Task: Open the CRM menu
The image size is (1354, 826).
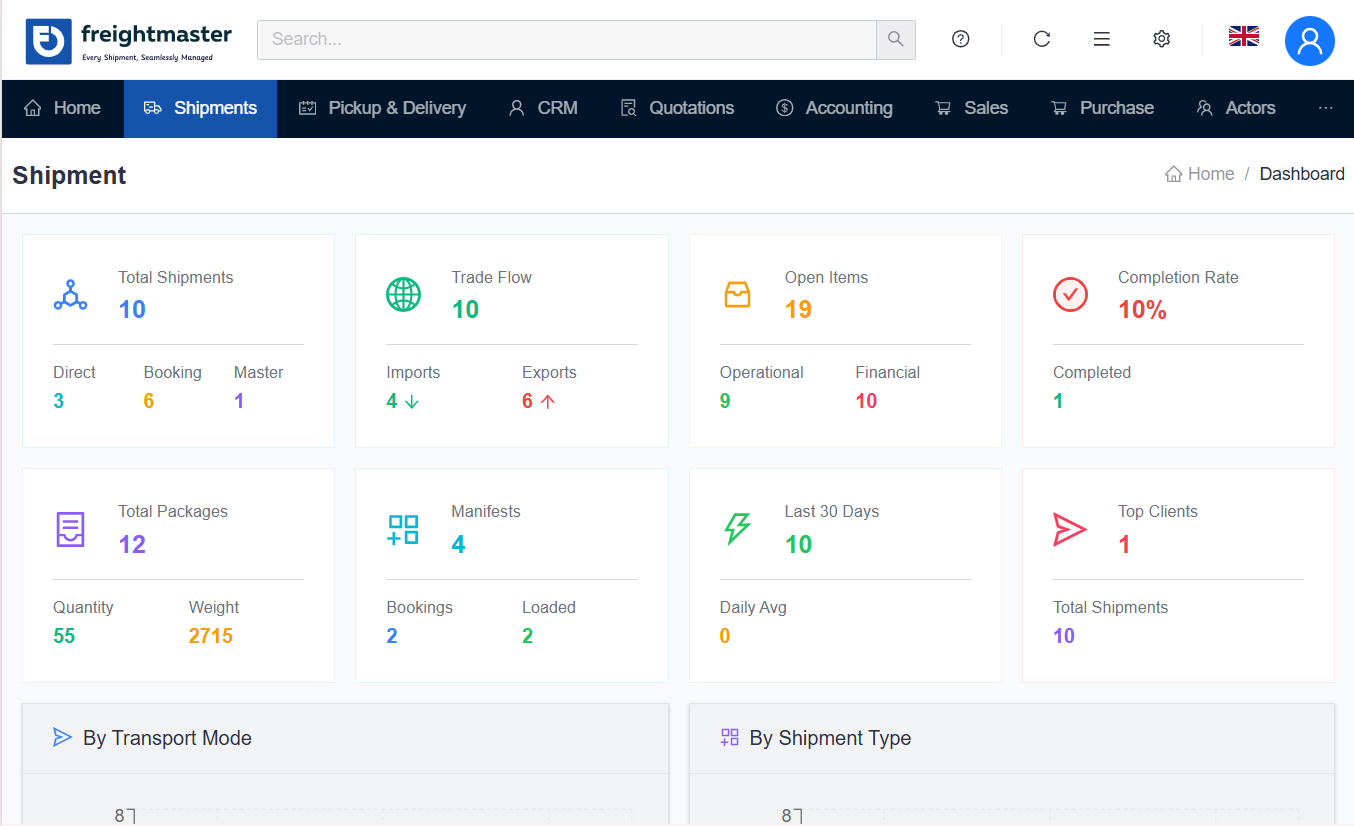Action: [x=543, y=108]
